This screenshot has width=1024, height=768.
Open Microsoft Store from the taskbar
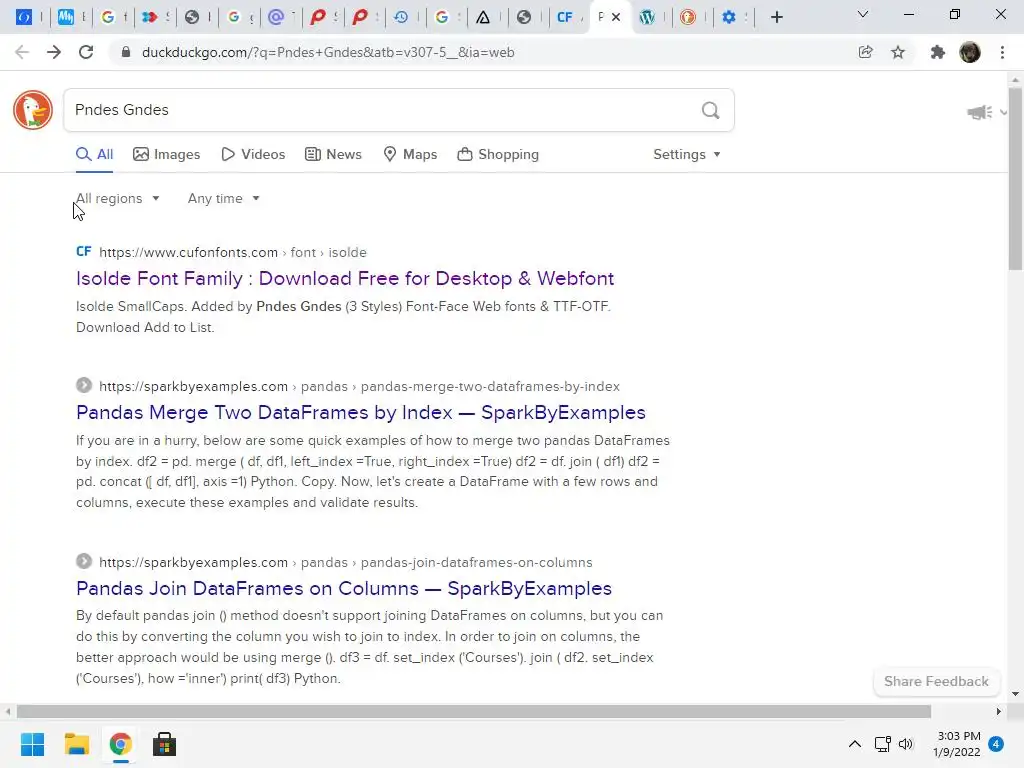tap(164, 744)
